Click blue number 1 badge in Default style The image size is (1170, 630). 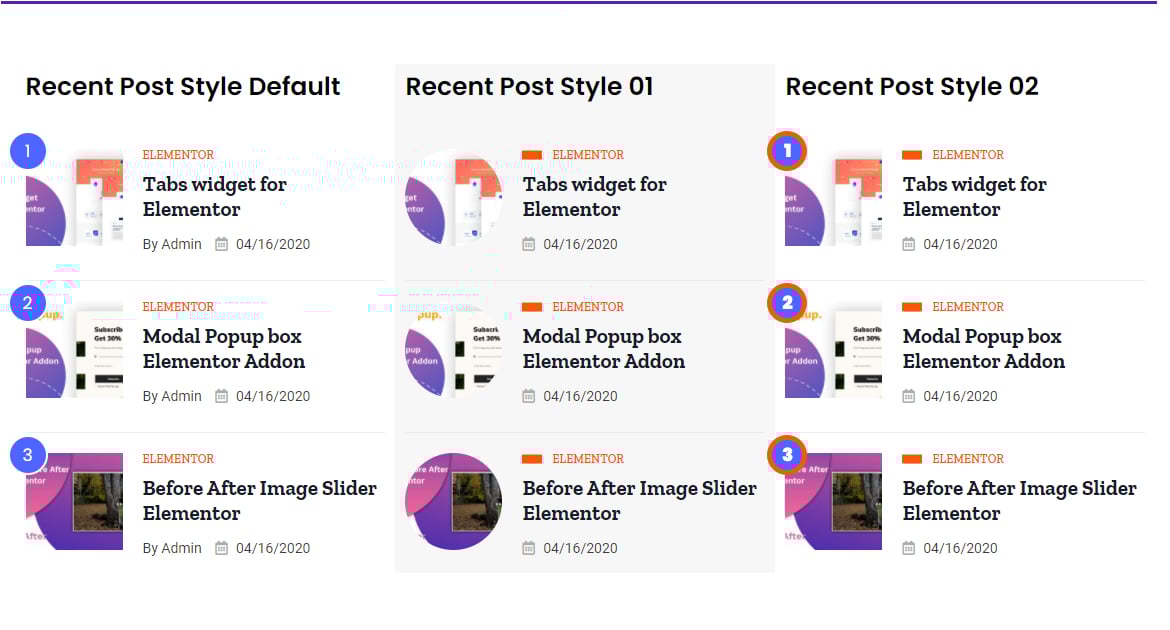click(x=28, y=152)
